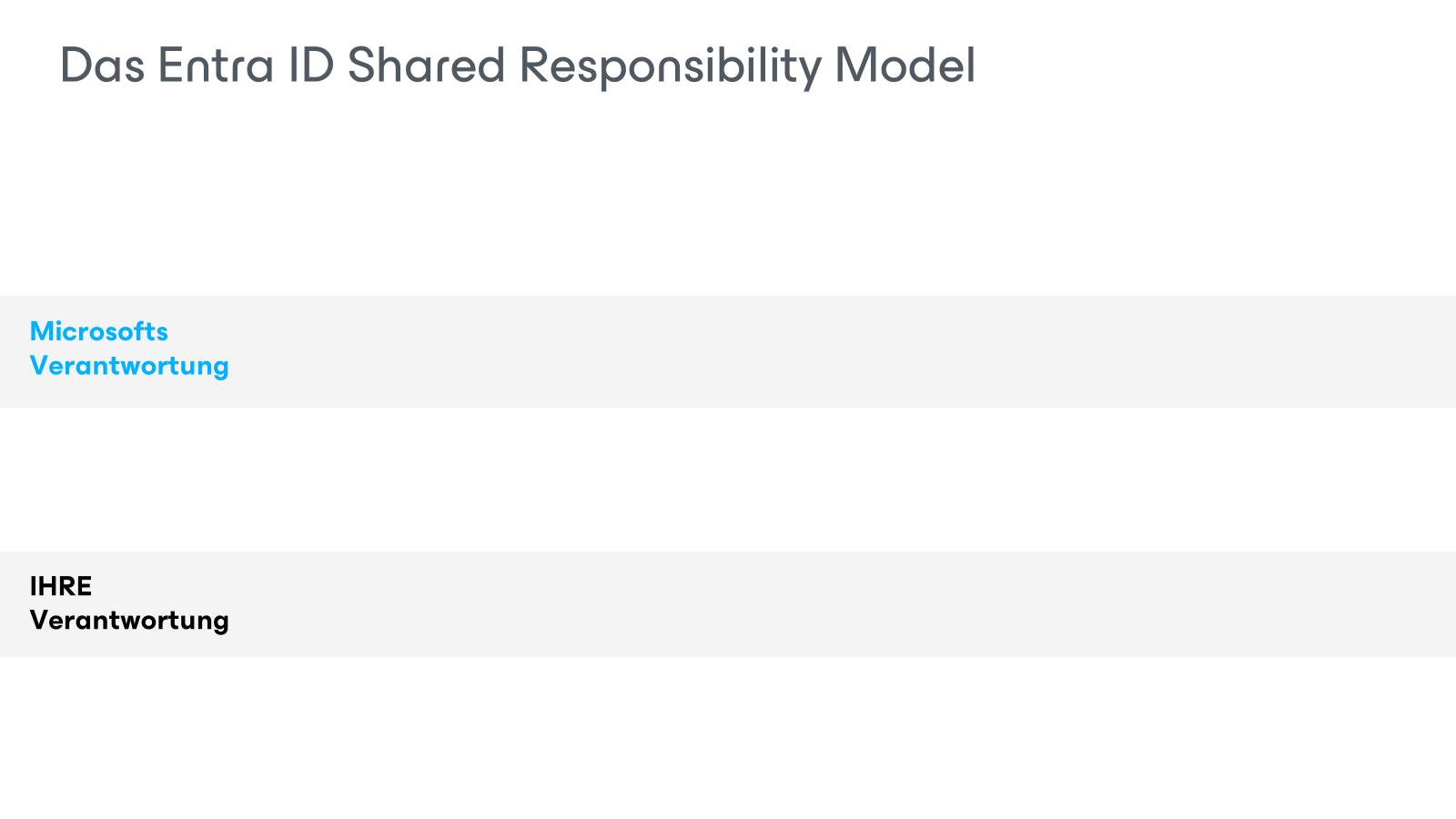Select the word "Entra" in the title
Image resolution: width=1456 pixels, height=819 pixels.
[x=216, y=66]
